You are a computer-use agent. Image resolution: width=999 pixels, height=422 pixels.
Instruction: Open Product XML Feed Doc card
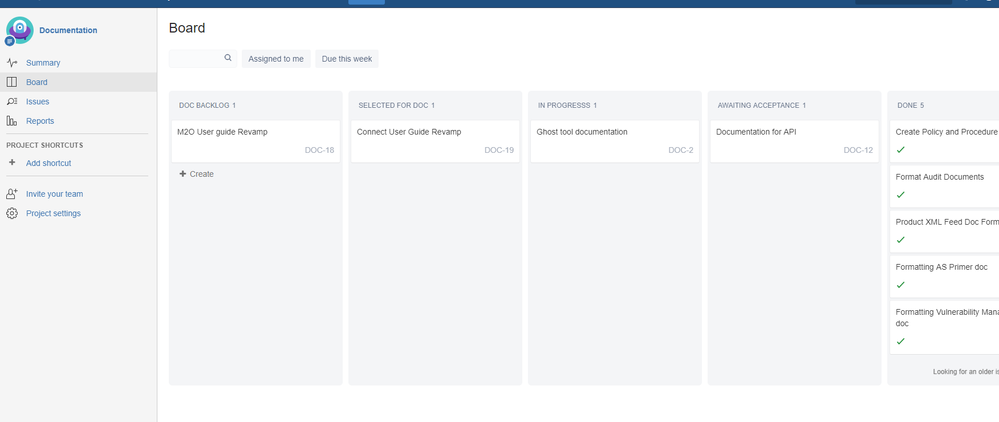pos(945,231)
